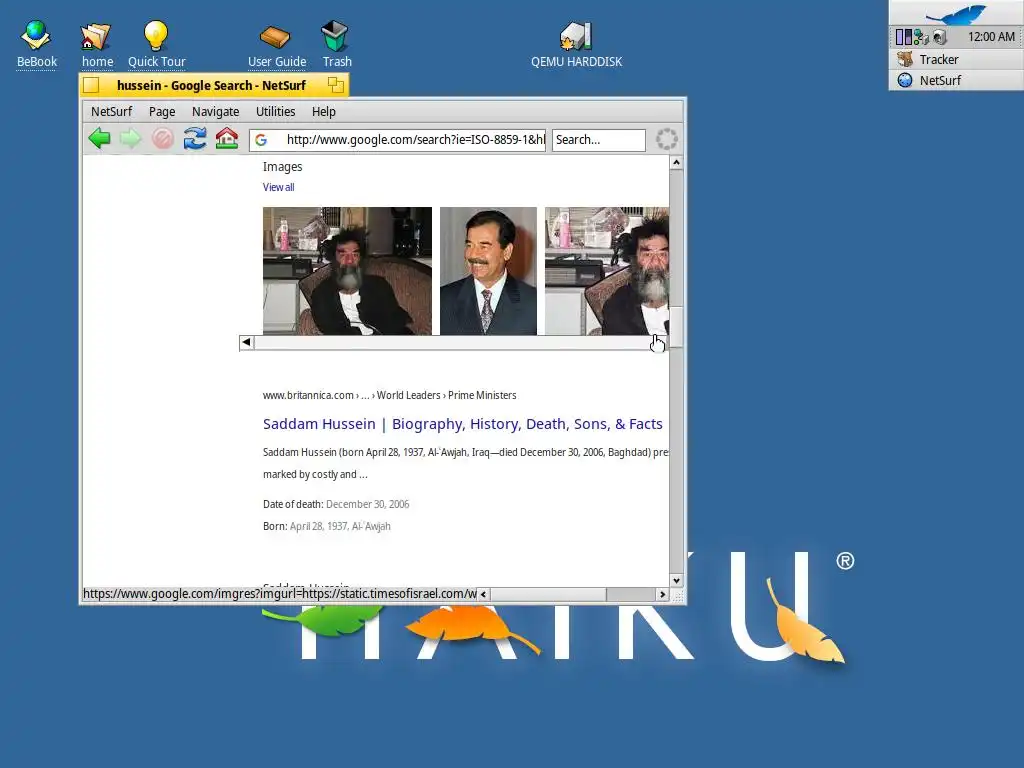1024x768 pixels.
Task: Click the View all images link
Action: (x=278, y=187)
